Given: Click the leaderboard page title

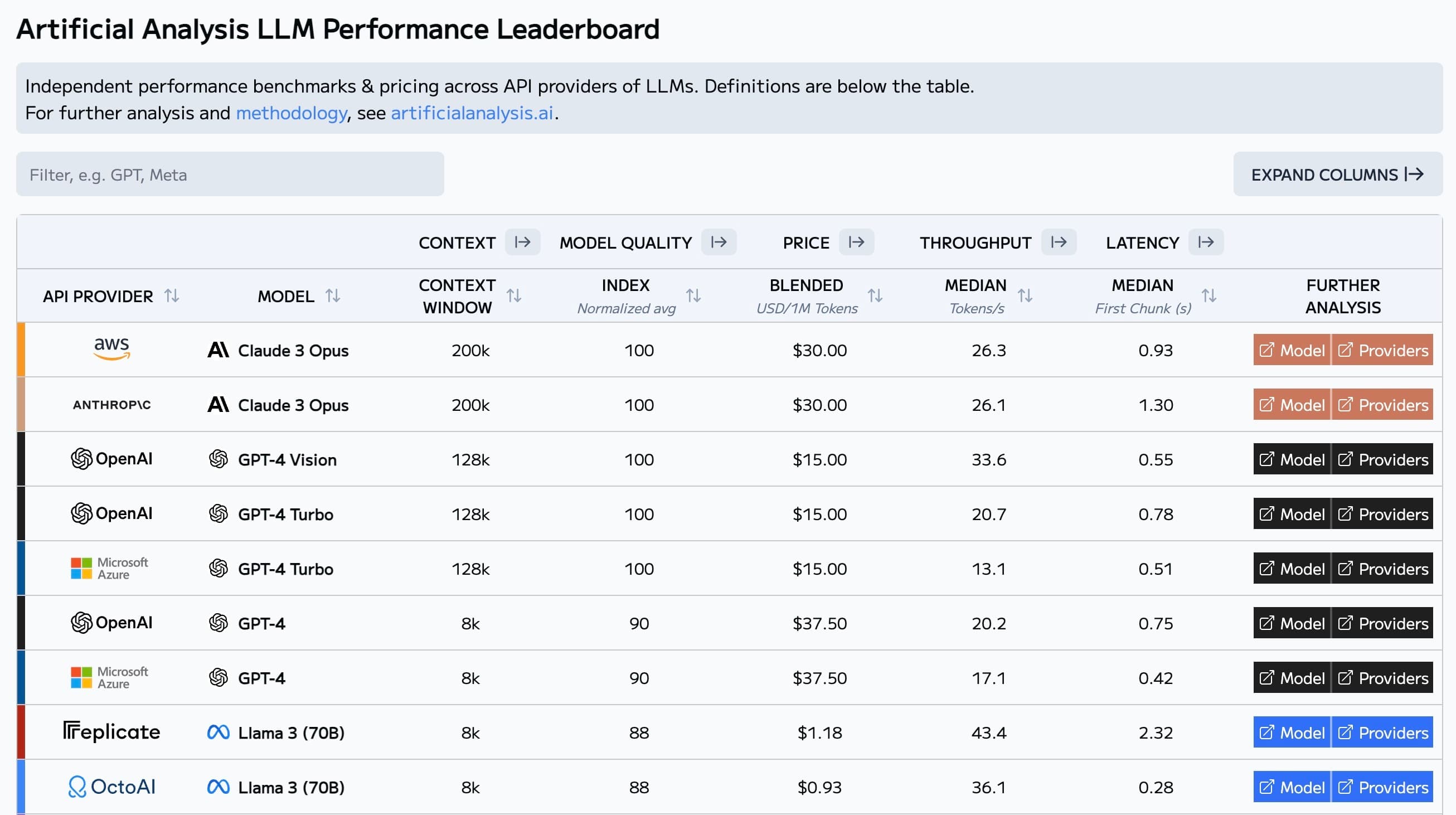Looking at the screenshot, I should (338, 29).
